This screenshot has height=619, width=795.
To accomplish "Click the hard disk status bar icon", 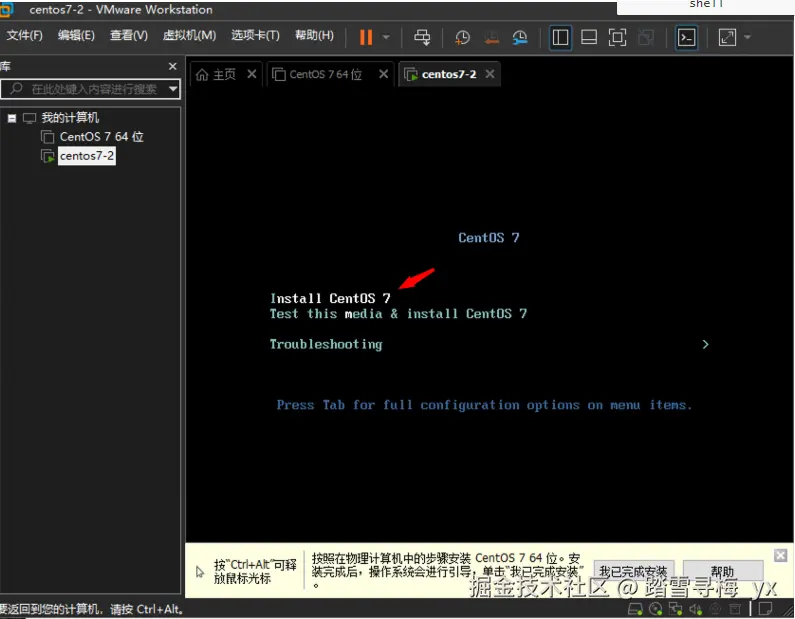I will 635,608.
